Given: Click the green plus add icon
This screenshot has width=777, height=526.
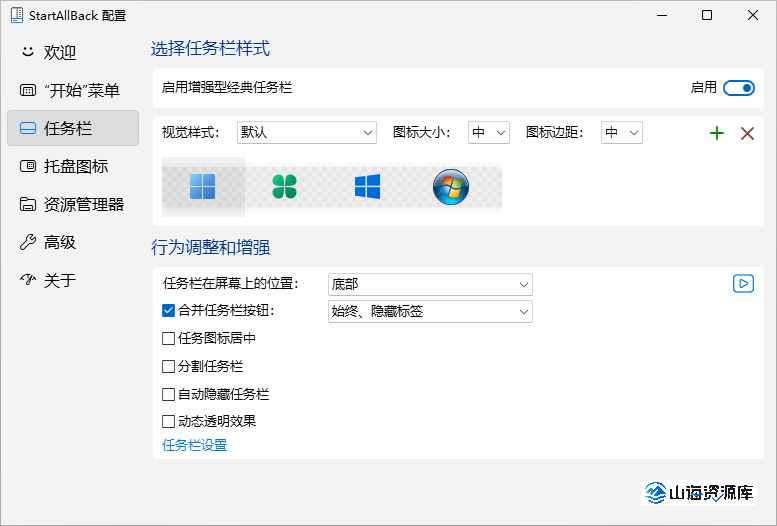Looking at the screenshot, I should (x=716, y=133).
